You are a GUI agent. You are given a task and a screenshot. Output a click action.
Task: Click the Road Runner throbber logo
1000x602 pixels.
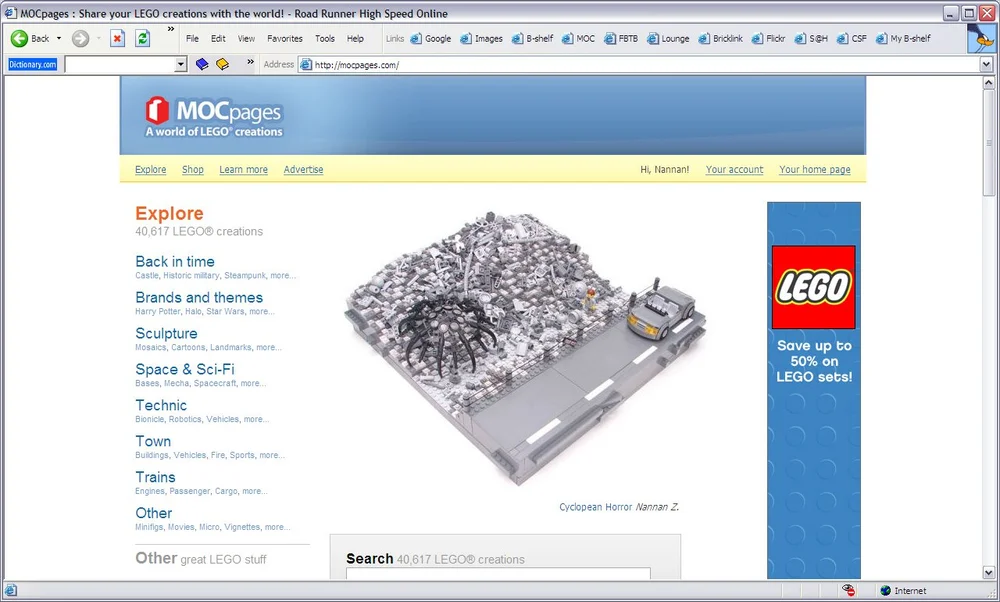click(x=982, y=39)
